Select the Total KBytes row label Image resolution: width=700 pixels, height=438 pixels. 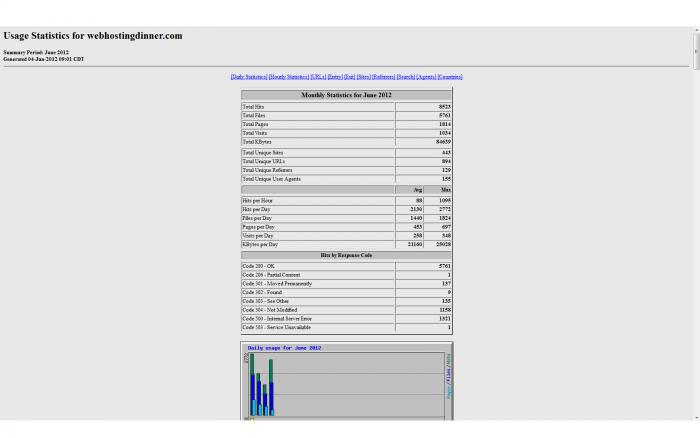click(257, 142)
